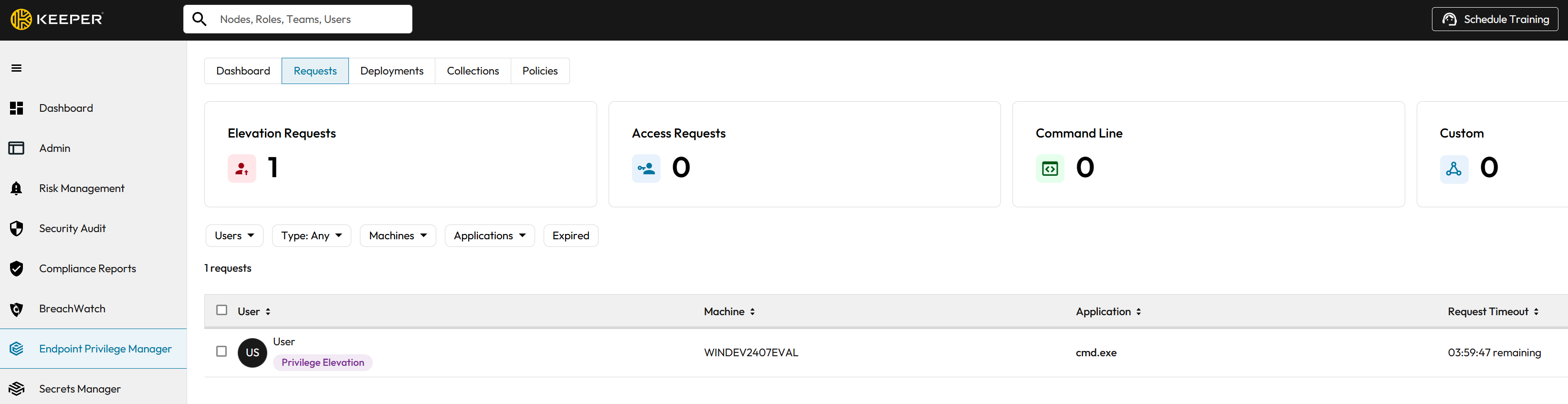The width and height of the screenshot is (1568, 404).
Task: Click the Access Requests blue icon
Action: coord(646,169)
